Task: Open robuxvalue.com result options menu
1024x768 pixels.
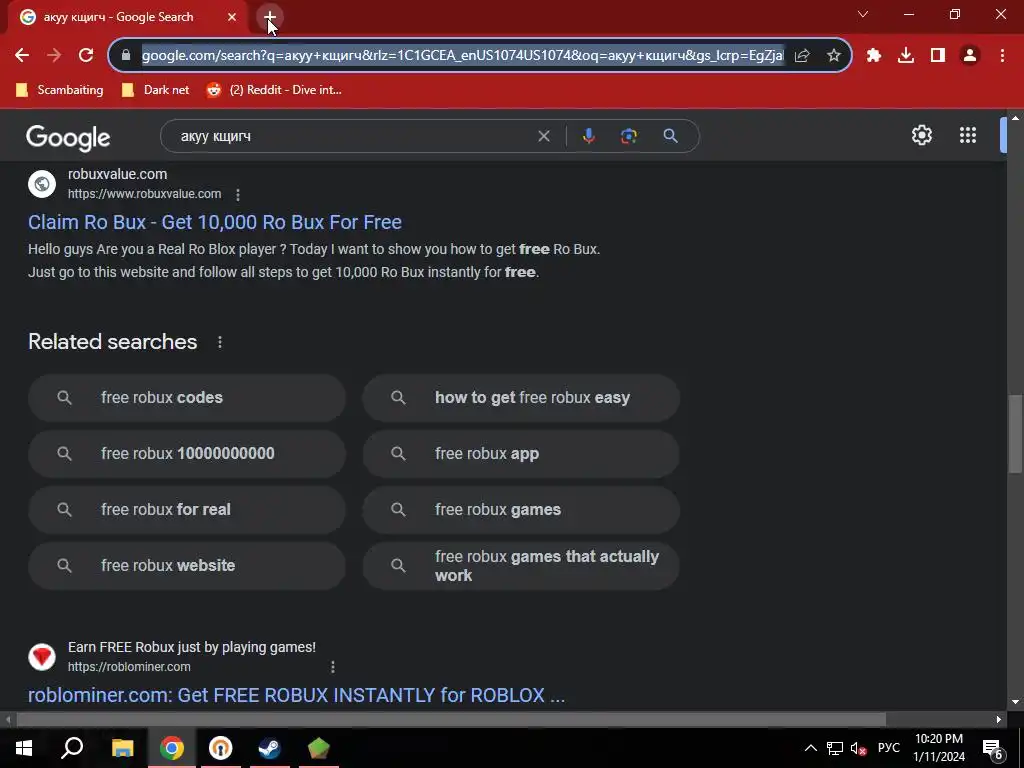Action: 238,195
